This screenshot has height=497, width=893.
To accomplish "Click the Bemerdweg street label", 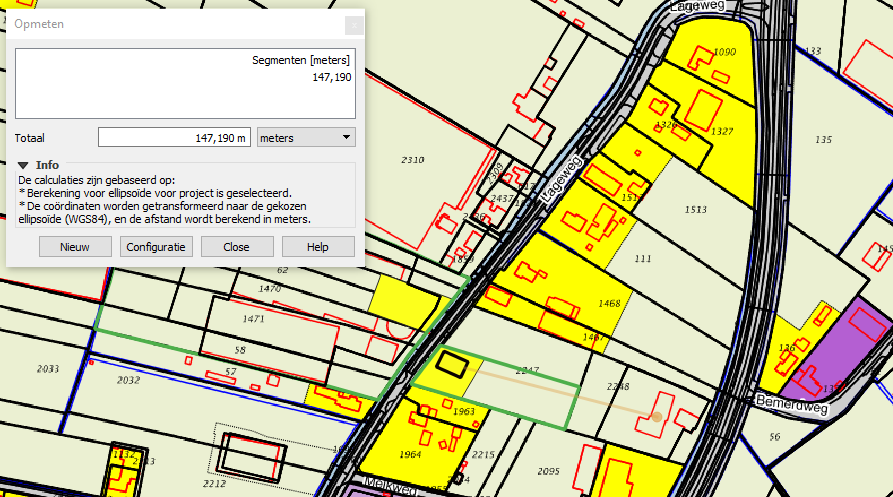I will coord(792,404).
